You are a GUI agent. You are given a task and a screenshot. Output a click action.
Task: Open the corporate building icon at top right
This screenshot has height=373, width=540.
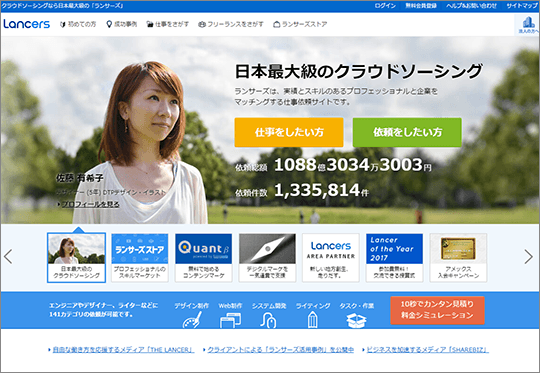pos(528,25)
